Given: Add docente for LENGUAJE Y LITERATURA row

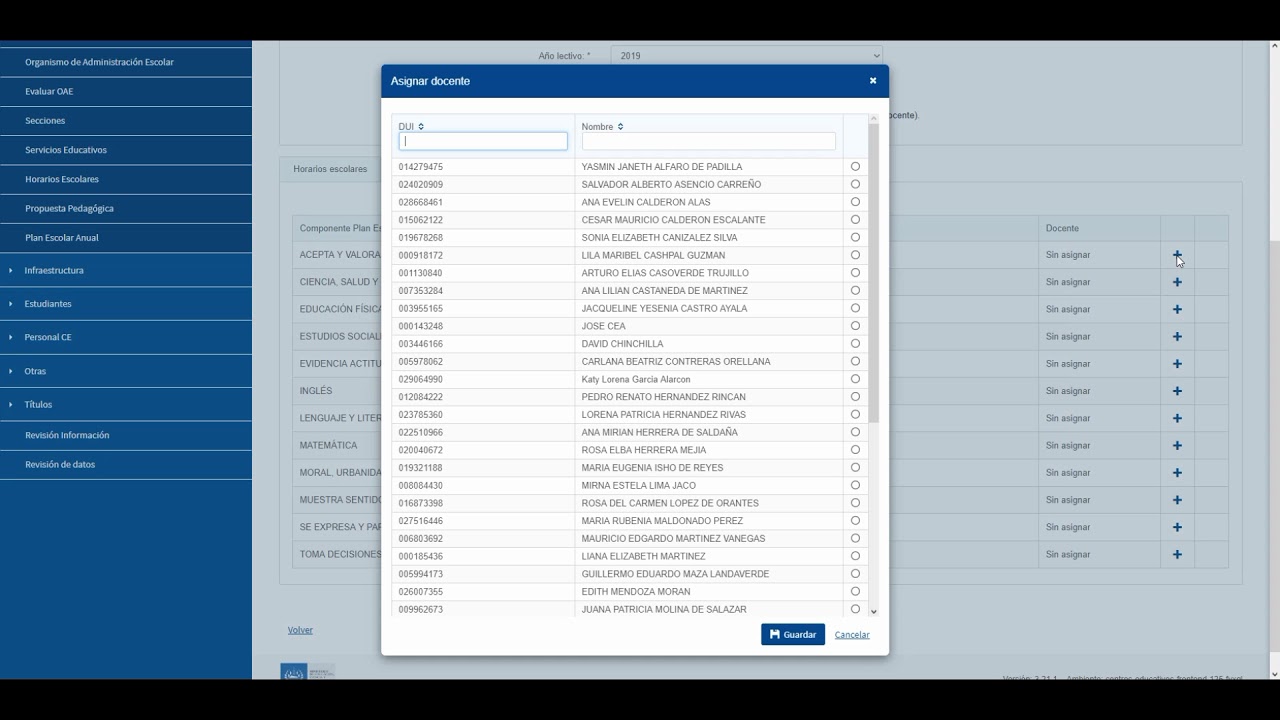Looking at the screenshot, I should 1177,418.
